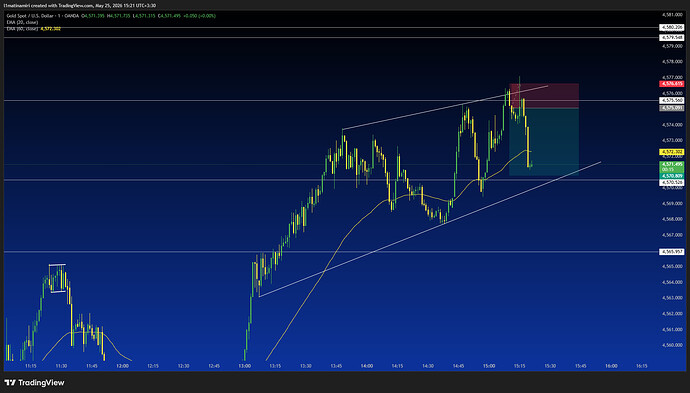Select the upper white channel trendline
Viewport: 690px width, 393px height.
click(x=445, y=107)
